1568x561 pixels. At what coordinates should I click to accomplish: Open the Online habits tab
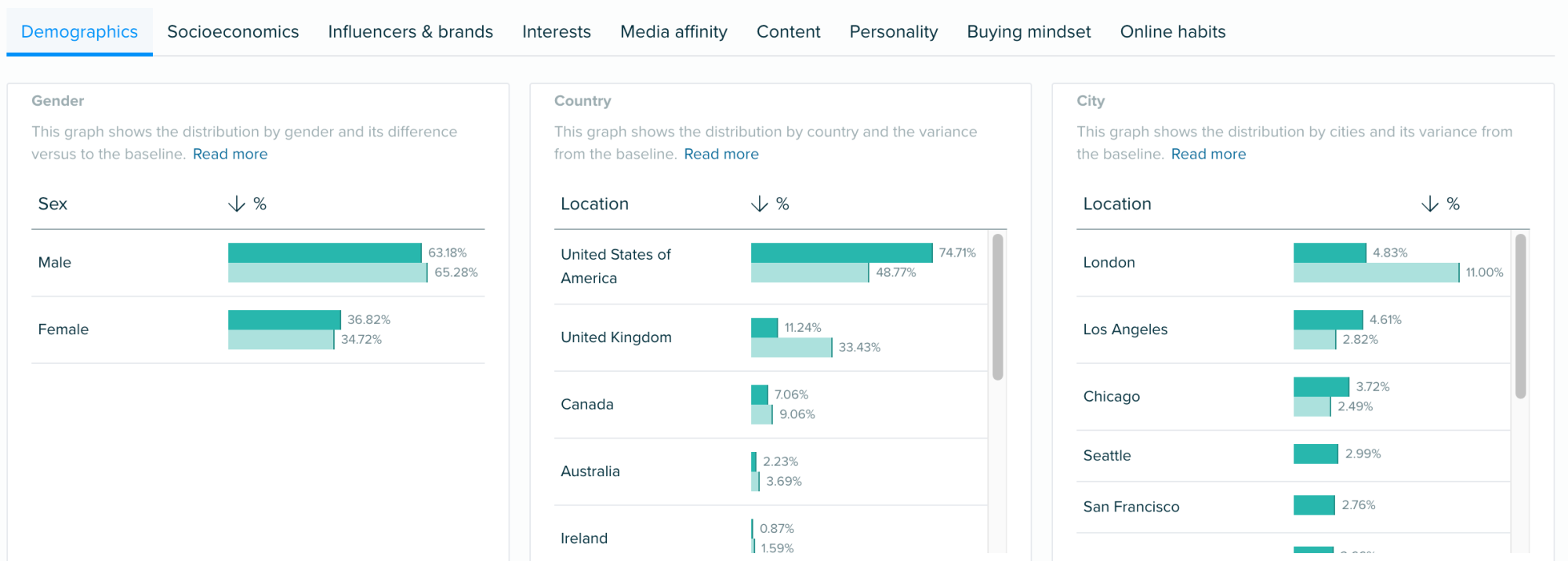pos(1172,31)
